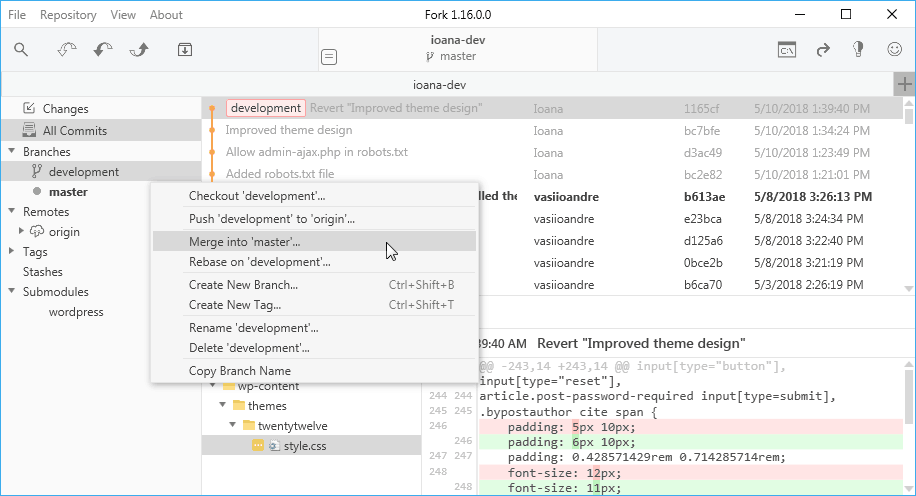Click the commit list scroll-down arrow
This screenshot has width=916, height=496.
coord(908,289)
